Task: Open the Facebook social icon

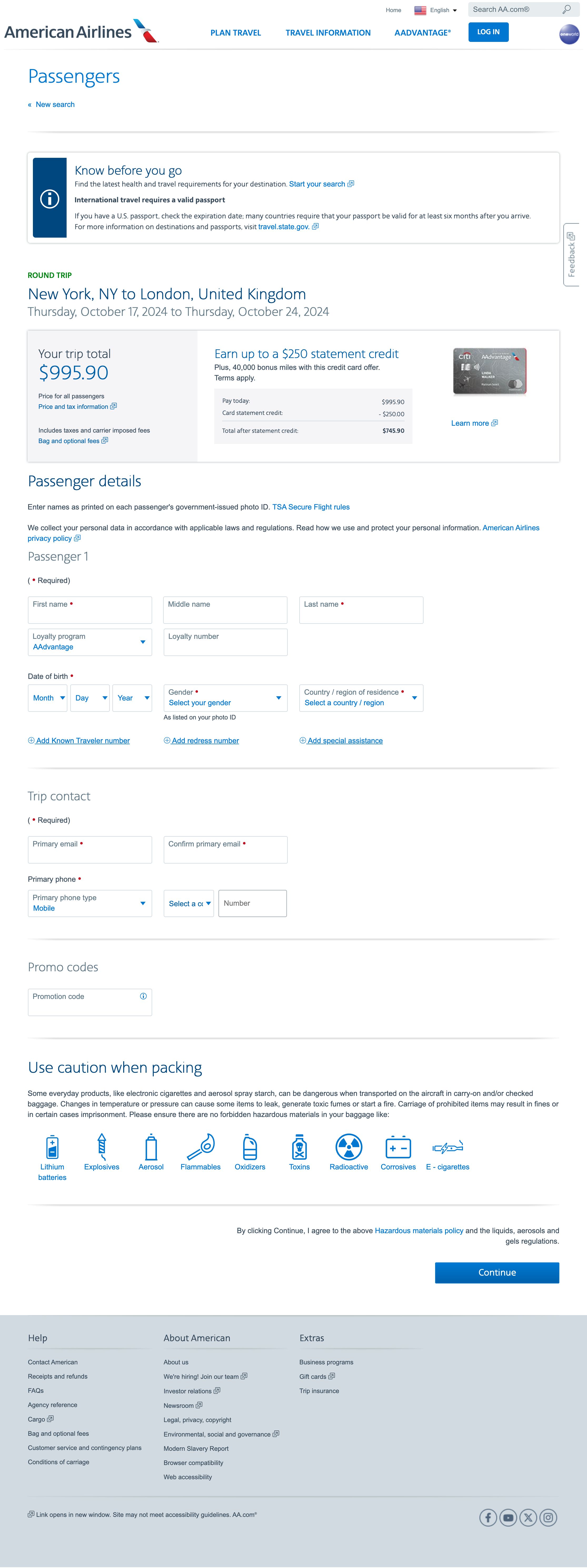Action: [488, 1517]
